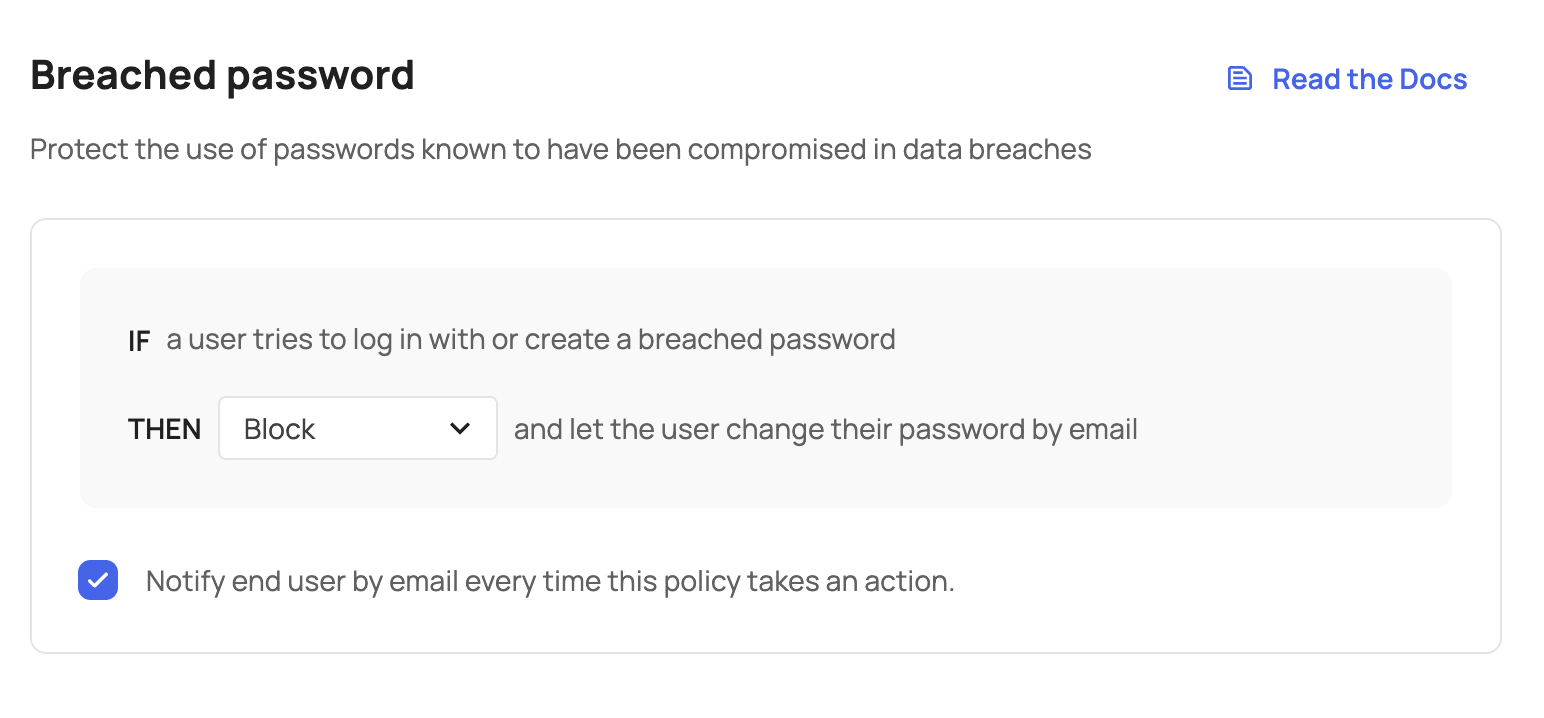
Task: Select the Breached password heading
Action: 221,74
